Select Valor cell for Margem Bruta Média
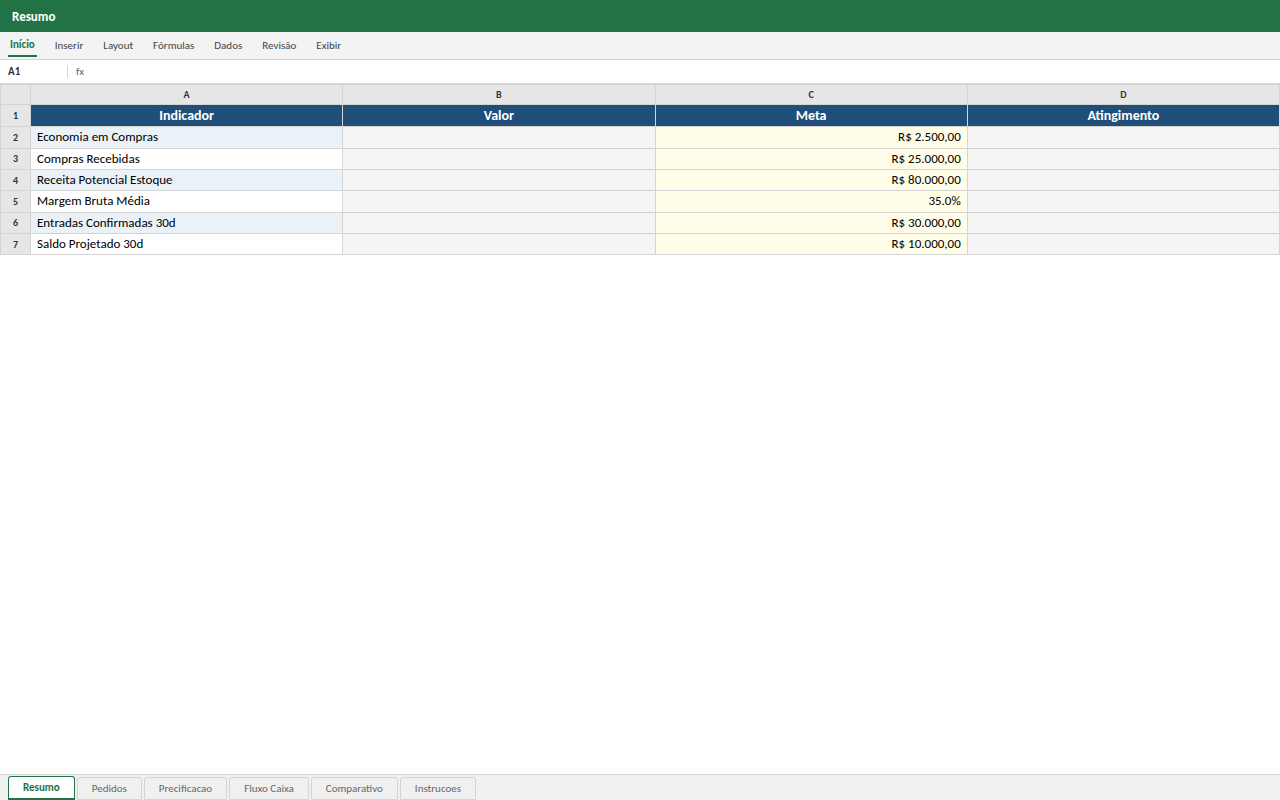 pyautogui.click(x=499, y=201)
